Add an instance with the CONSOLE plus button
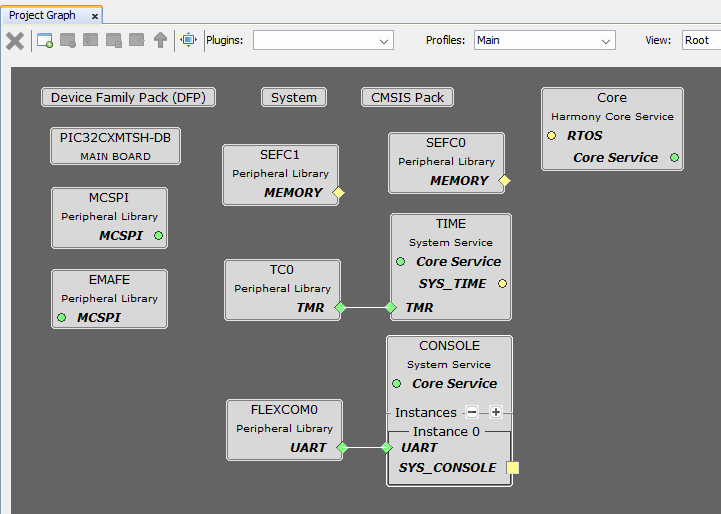721x514 pixels. coord(495,412)
